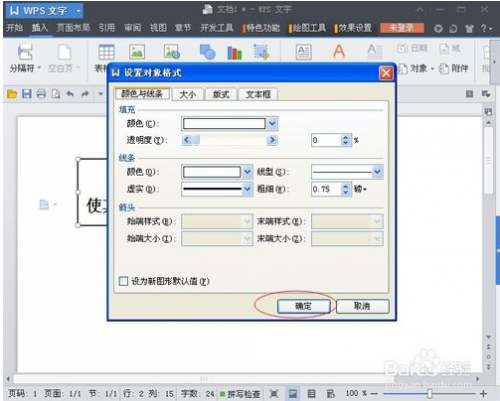Open the 虚实(D) dash style dropdown
500x401 pixels.
(247, 189)
